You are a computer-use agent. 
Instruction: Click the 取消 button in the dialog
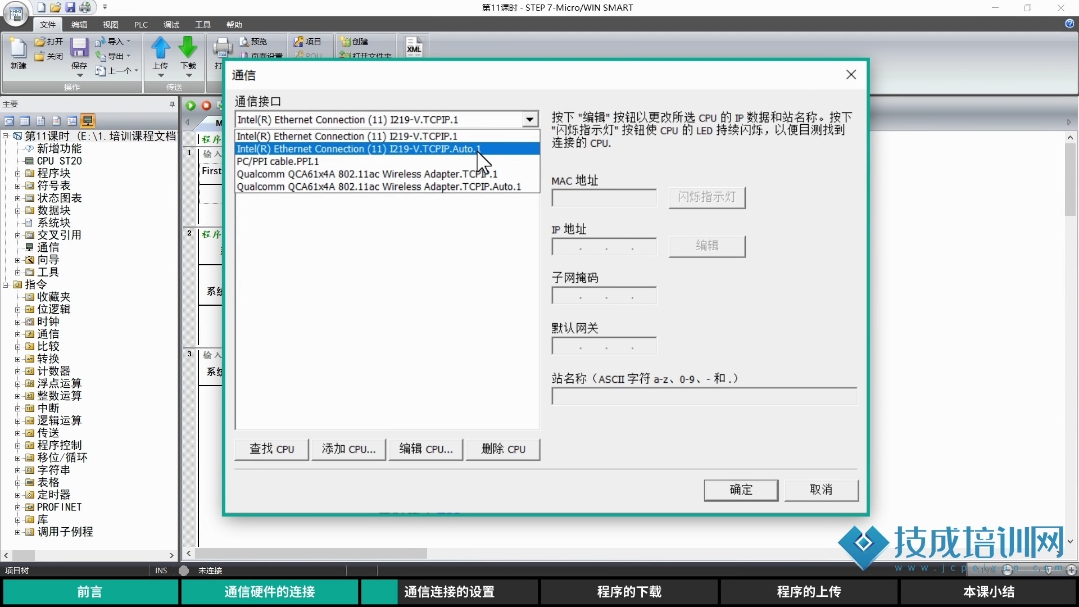click(x=821, y=490)
